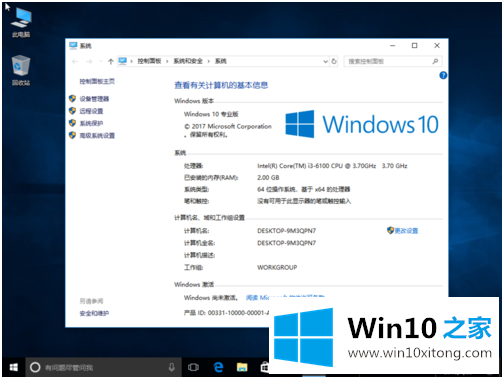Go up one level with Up arrow

coord(111,61)
